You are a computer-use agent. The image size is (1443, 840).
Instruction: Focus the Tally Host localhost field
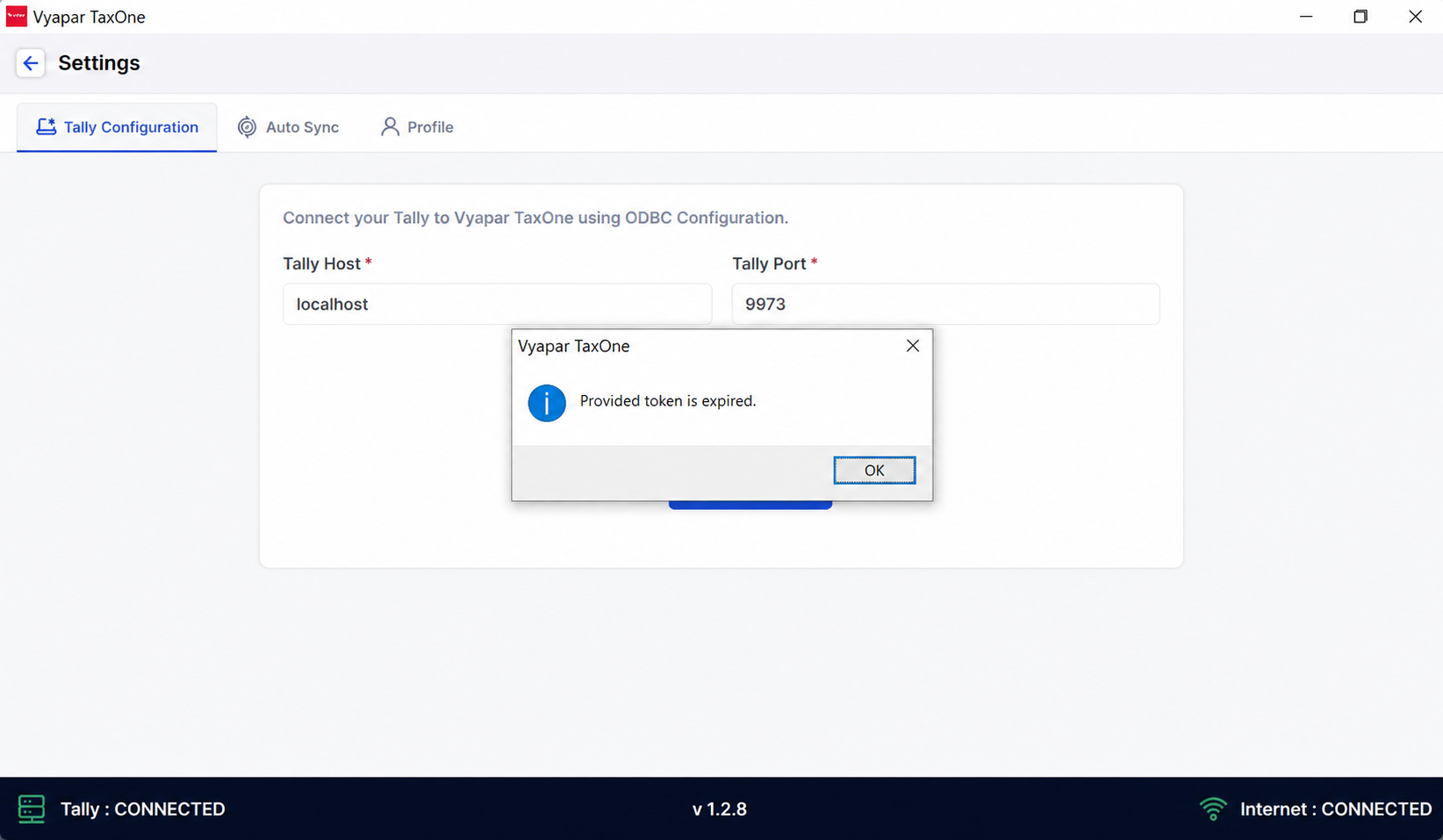(x=498, y=304)
